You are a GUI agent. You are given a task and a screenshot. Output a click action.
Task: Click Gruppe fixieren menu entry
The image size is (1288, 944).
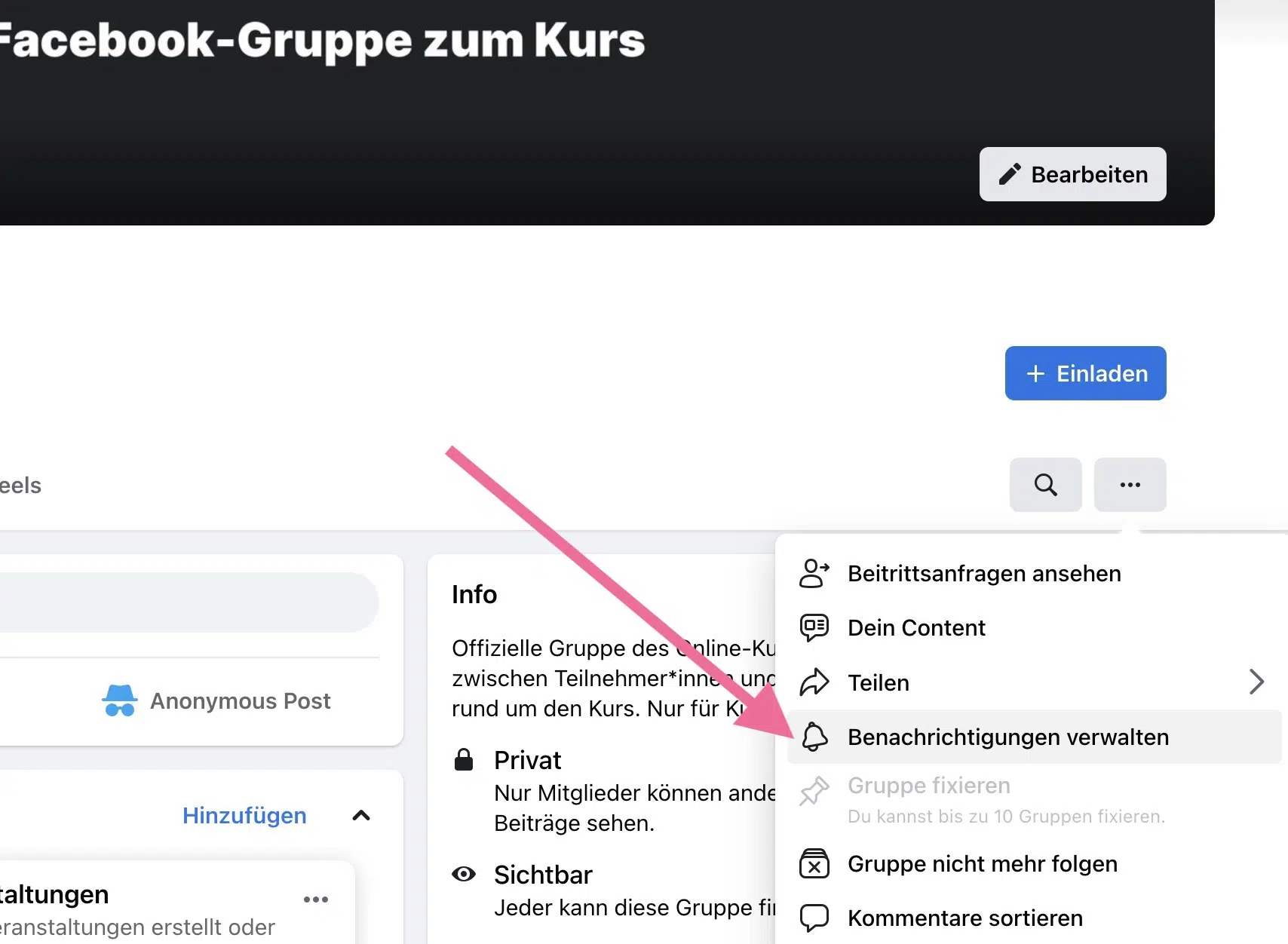click(1034, 800)
